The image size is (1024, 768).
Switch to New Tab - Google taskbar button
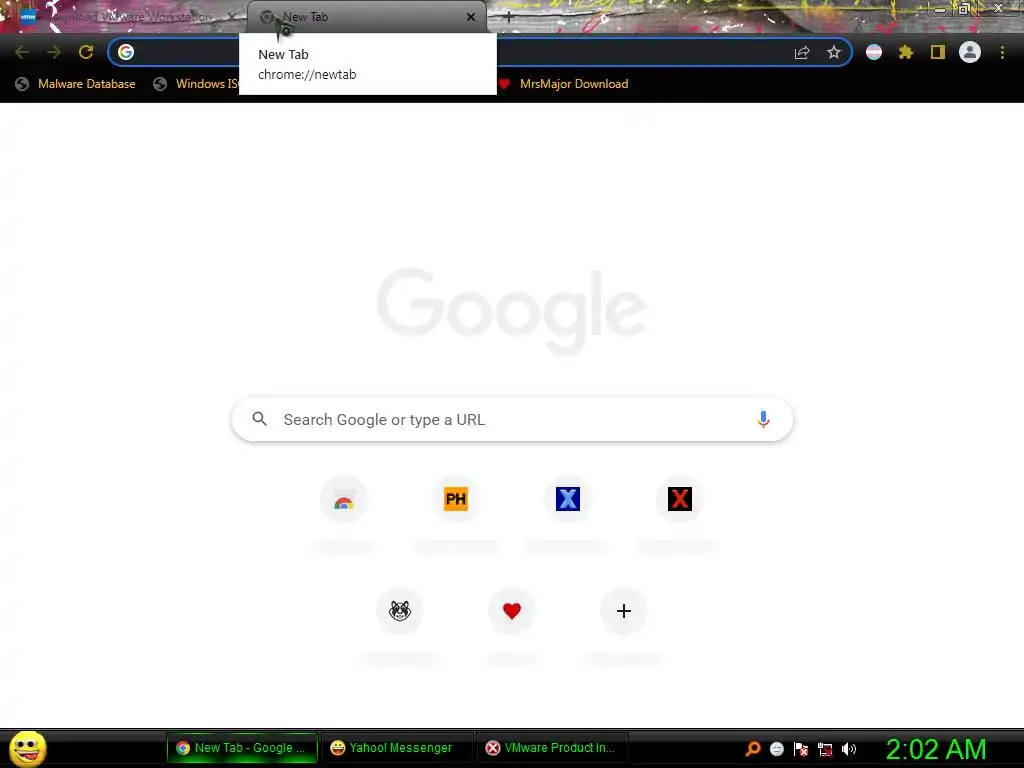click(242, 748)
